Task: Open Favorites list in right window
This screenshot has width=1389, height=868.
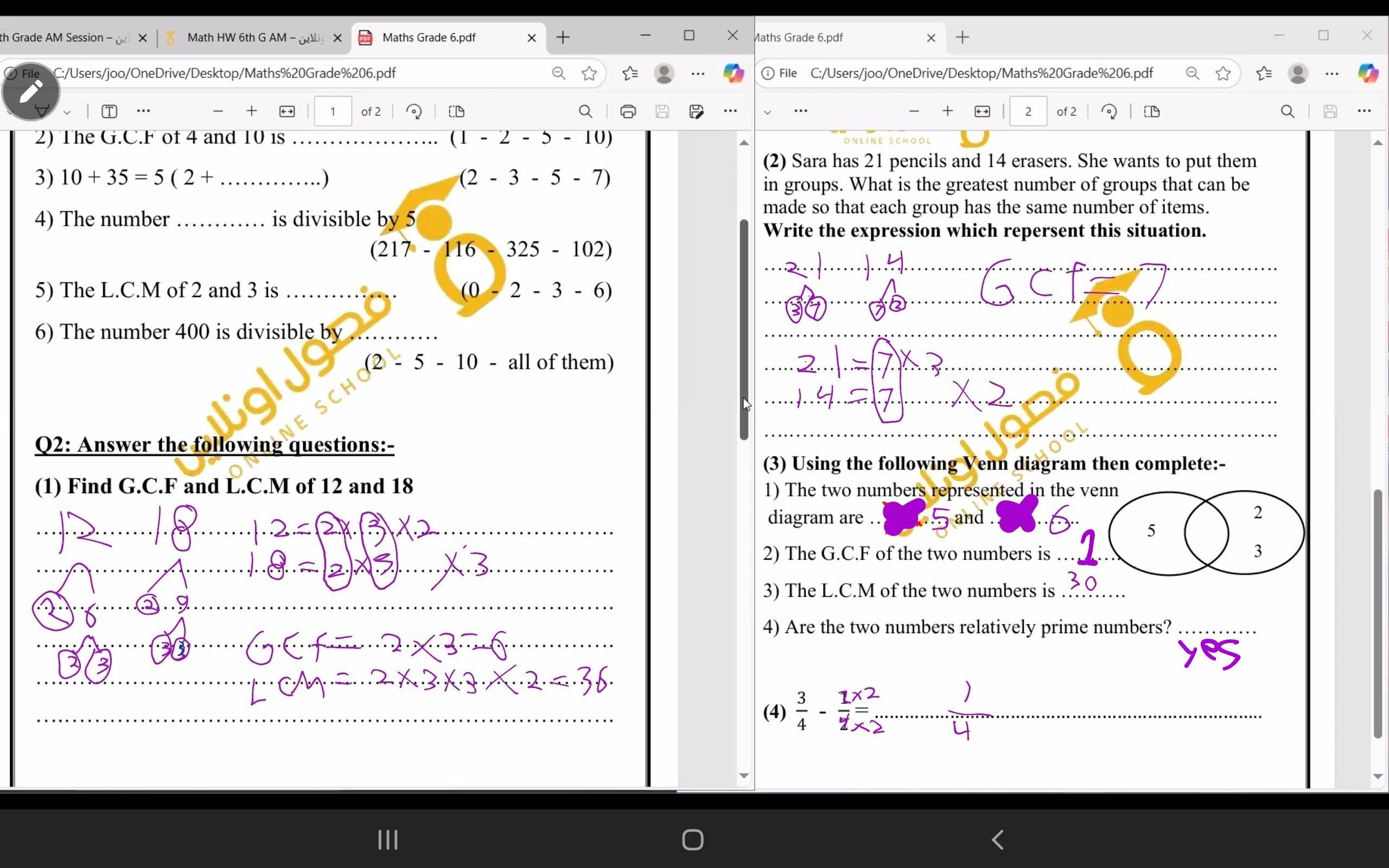Action: [1264, 73]
